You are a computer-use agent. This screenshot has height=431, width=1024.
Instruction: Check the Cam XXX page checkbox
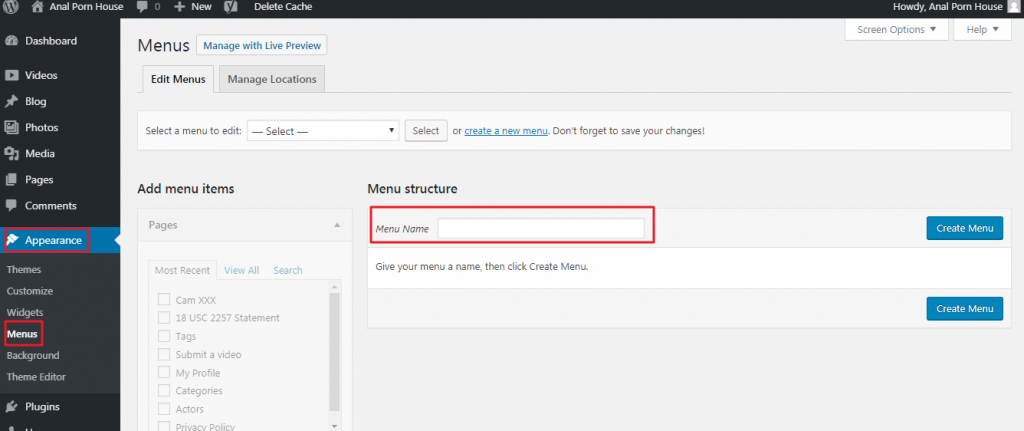click(164, 300)
